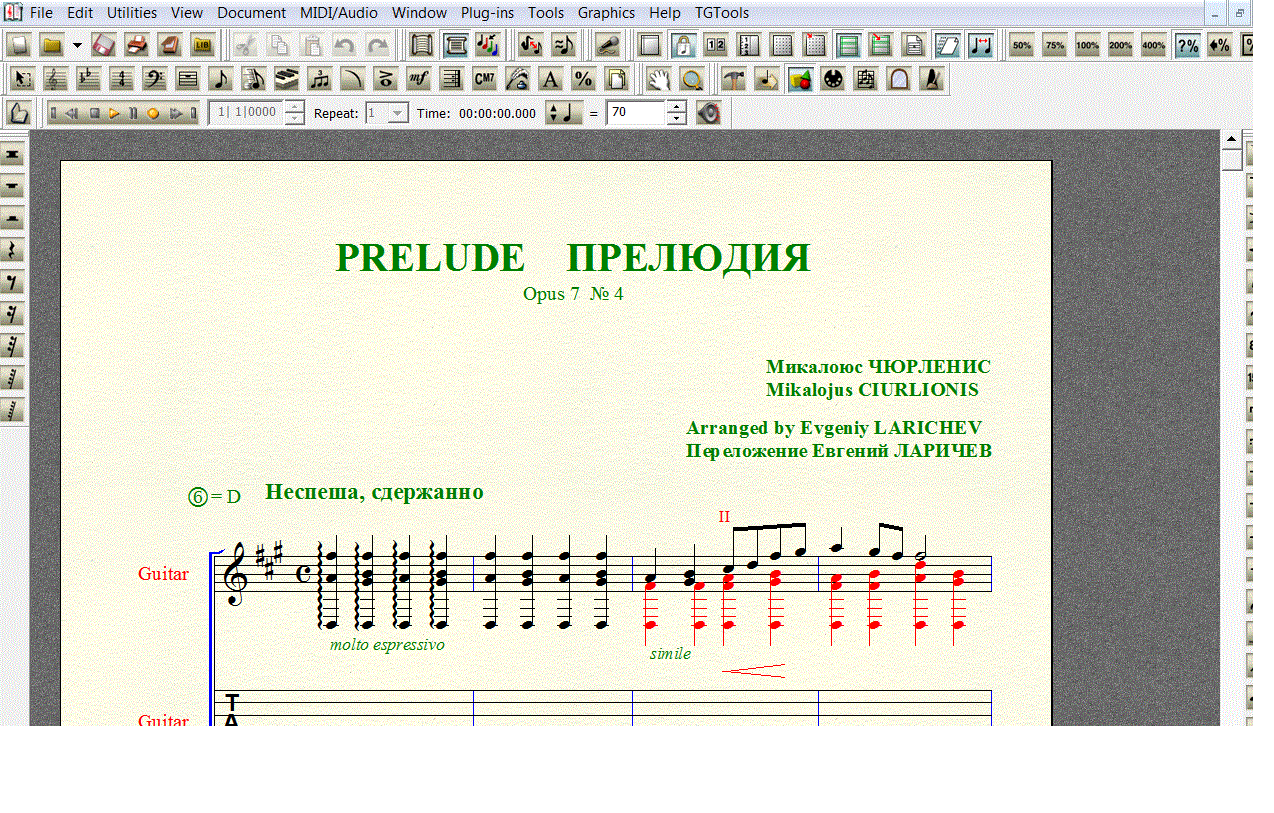1274x813 pixels.
Task: Open the MIDI/Audio menu
Action: (x=339, y=13)
